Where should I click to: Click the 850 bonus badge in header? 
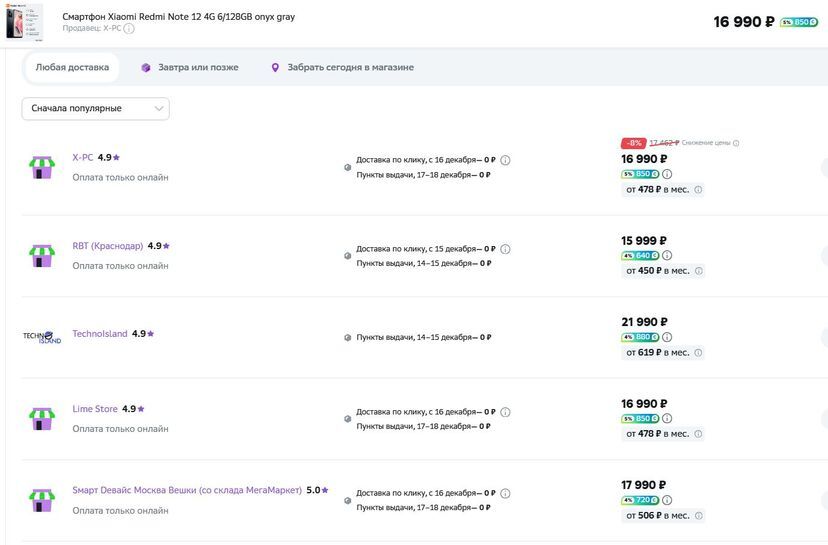tap(799, 22)
